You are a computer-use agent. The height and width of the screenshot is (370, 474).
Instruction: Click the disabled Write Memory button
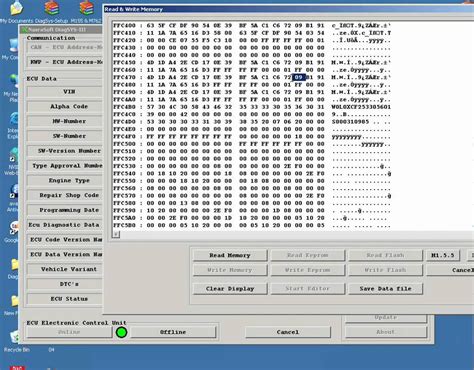click(230, 270)
